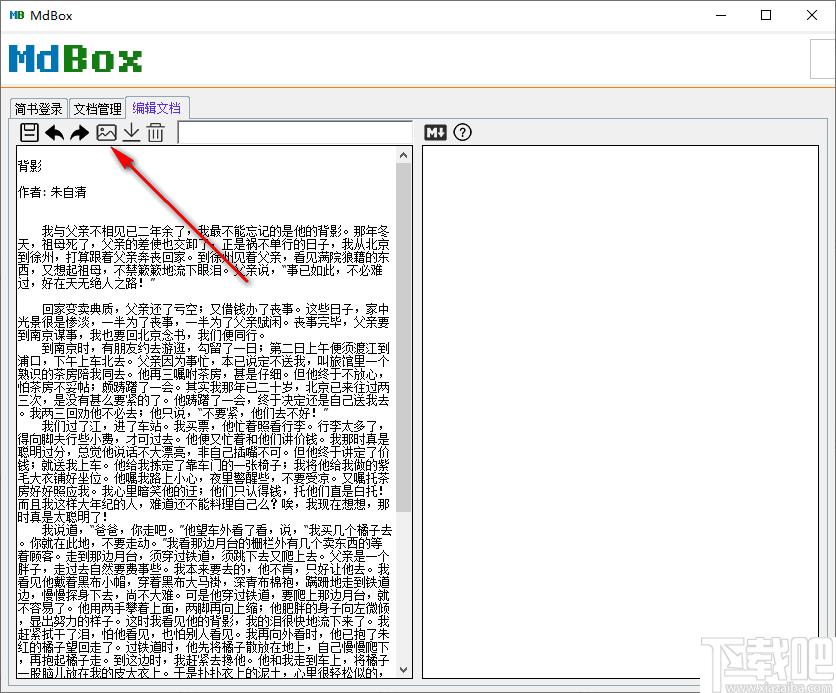Open the 文档管理 tab
This screenshot has height=693, width=836.
97,109
